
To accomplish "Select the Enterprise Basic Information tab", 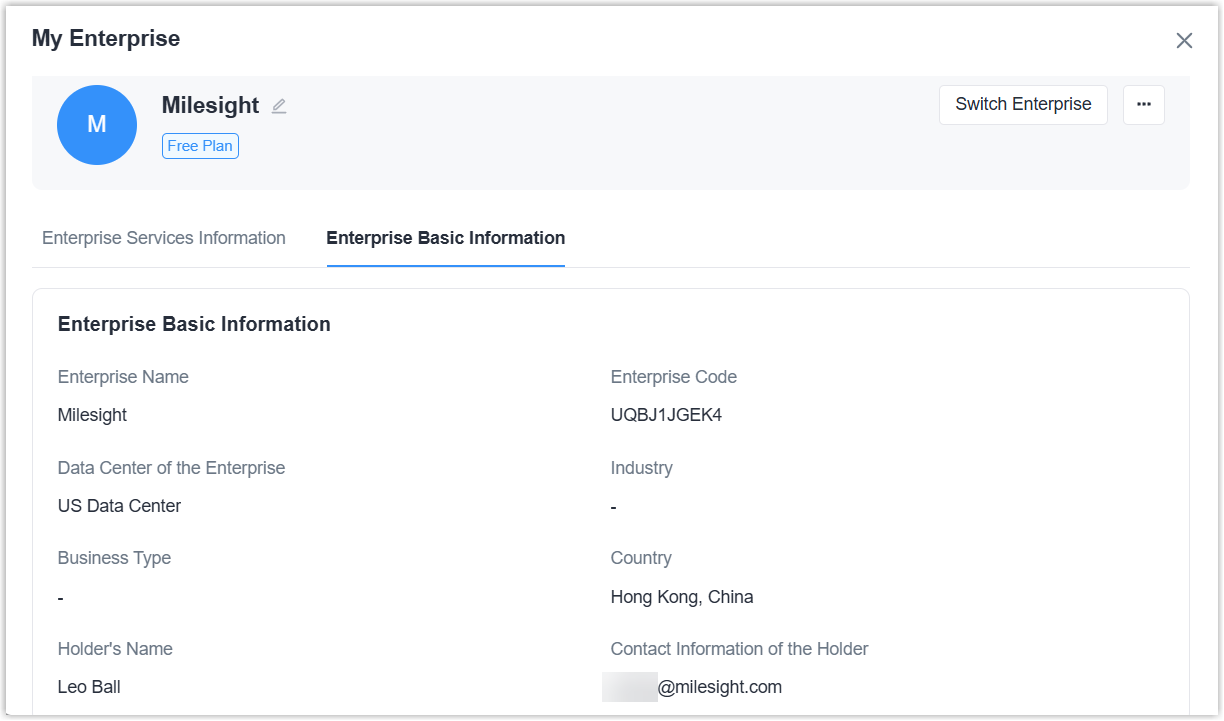I will [445, 238].
